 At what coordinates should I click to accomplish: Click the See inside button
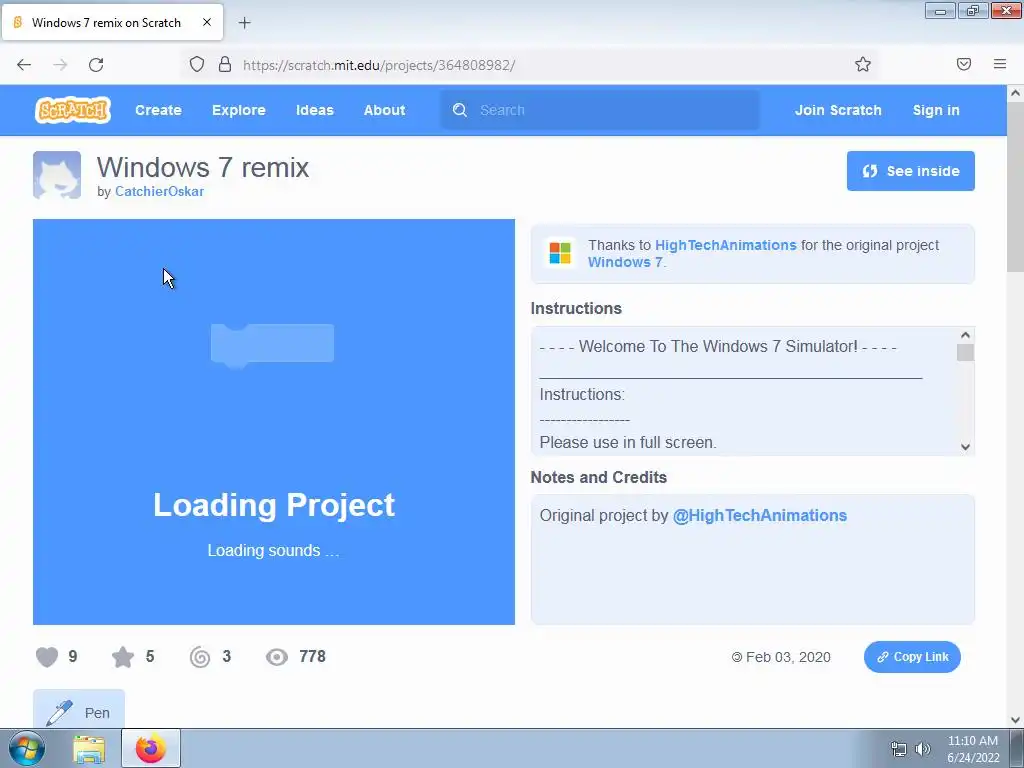[910, 171]
